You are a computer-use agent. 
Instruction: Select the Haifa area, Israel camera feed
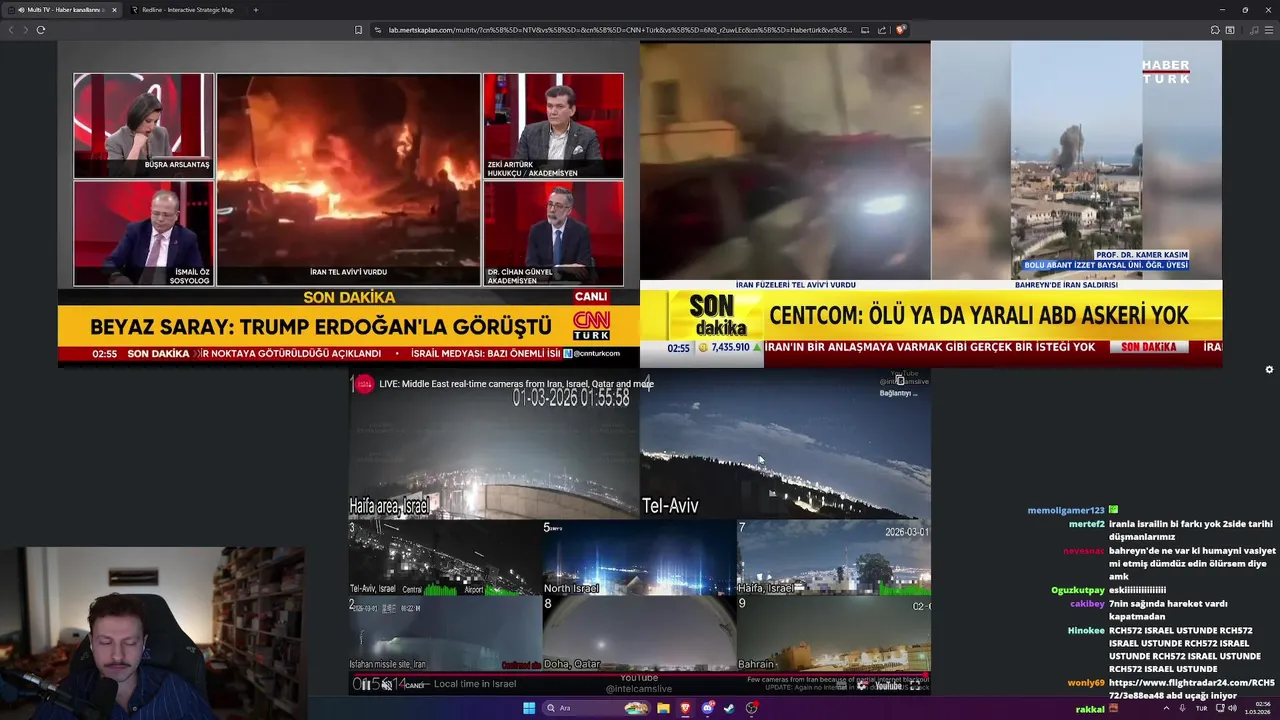(x=493, y=444)
